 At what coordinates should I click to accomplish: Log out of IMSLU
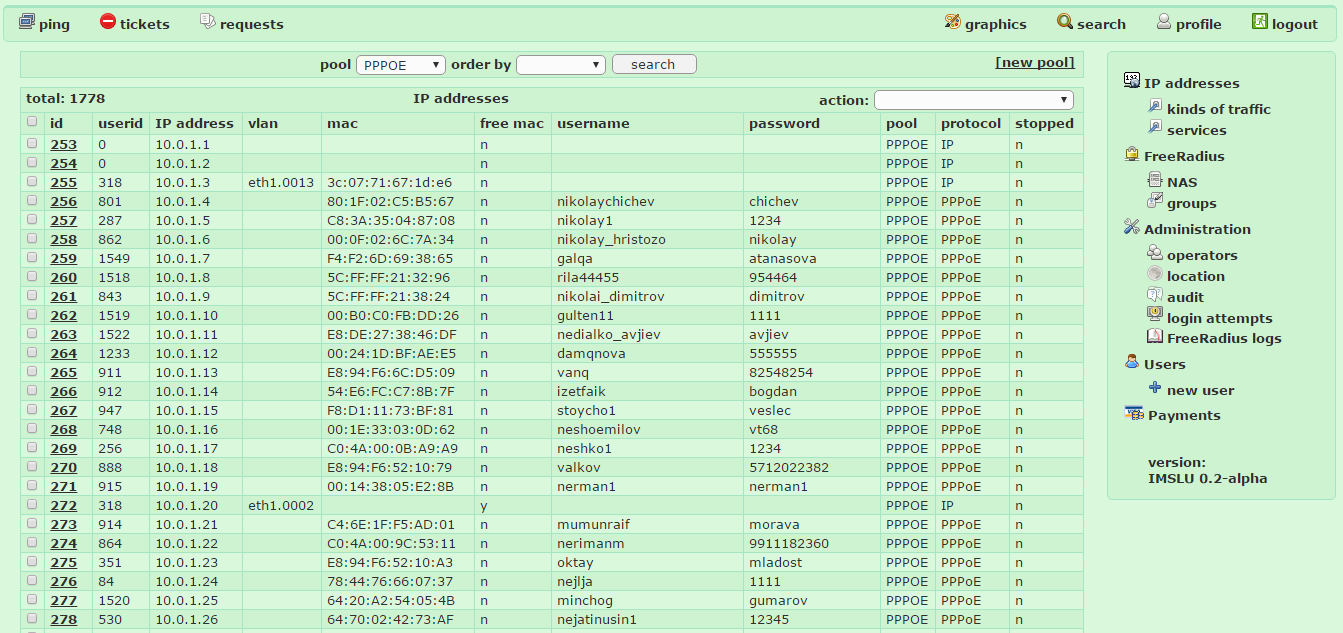[1285, 23]
